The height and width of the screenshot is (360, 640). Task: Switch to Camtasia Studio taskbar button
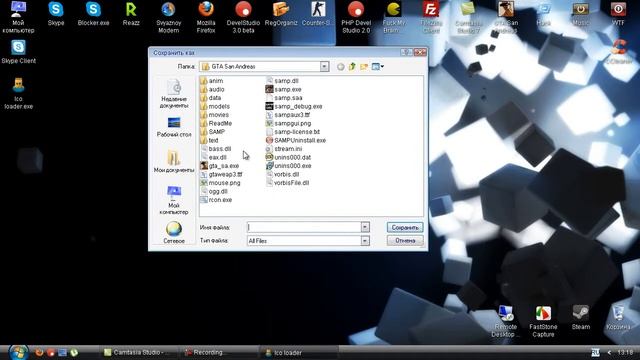coord(138,352)
